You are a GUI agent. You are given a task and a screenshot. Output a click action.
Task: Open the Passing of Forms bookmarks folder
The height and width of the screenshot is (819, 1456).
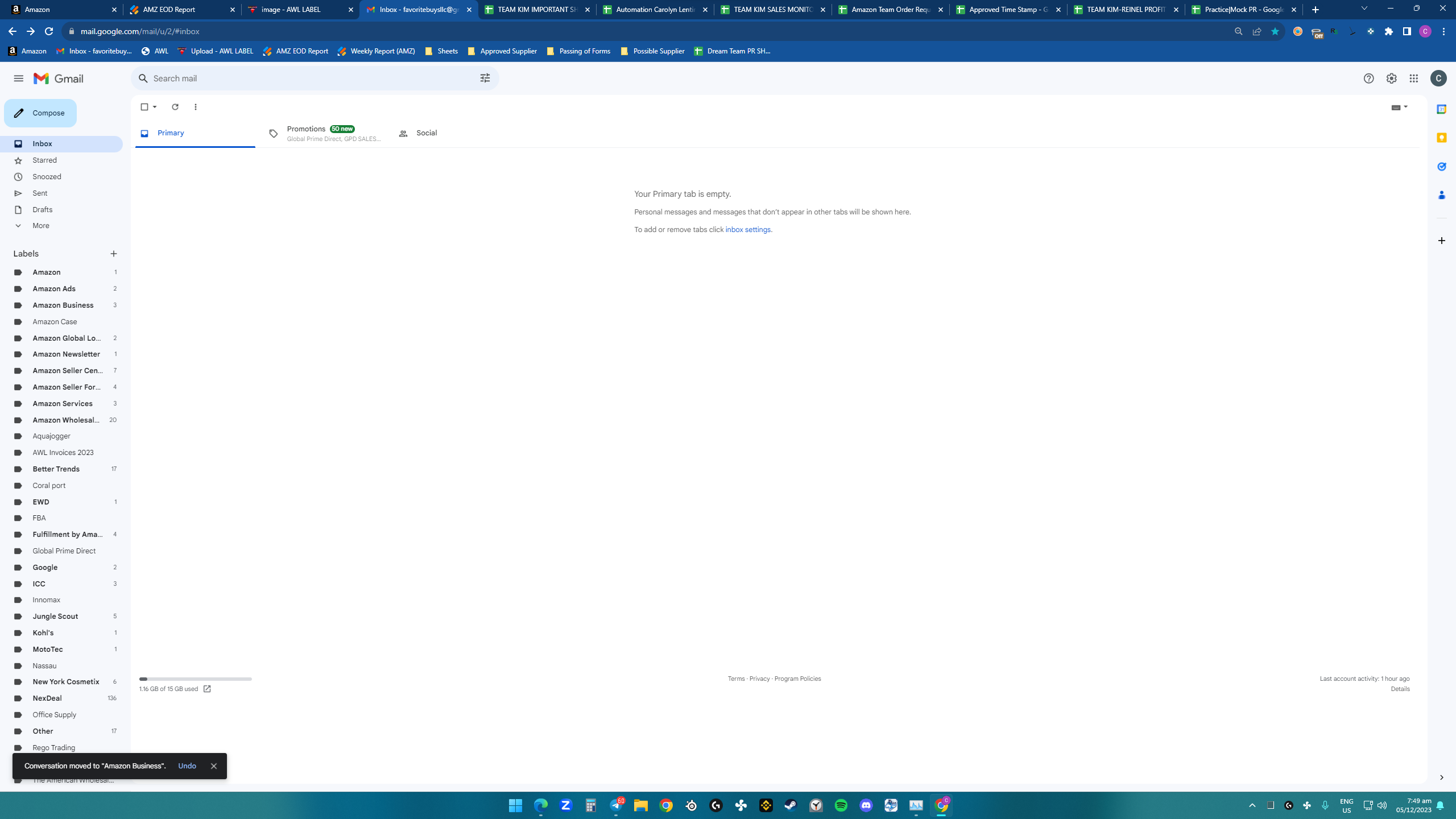578,51
